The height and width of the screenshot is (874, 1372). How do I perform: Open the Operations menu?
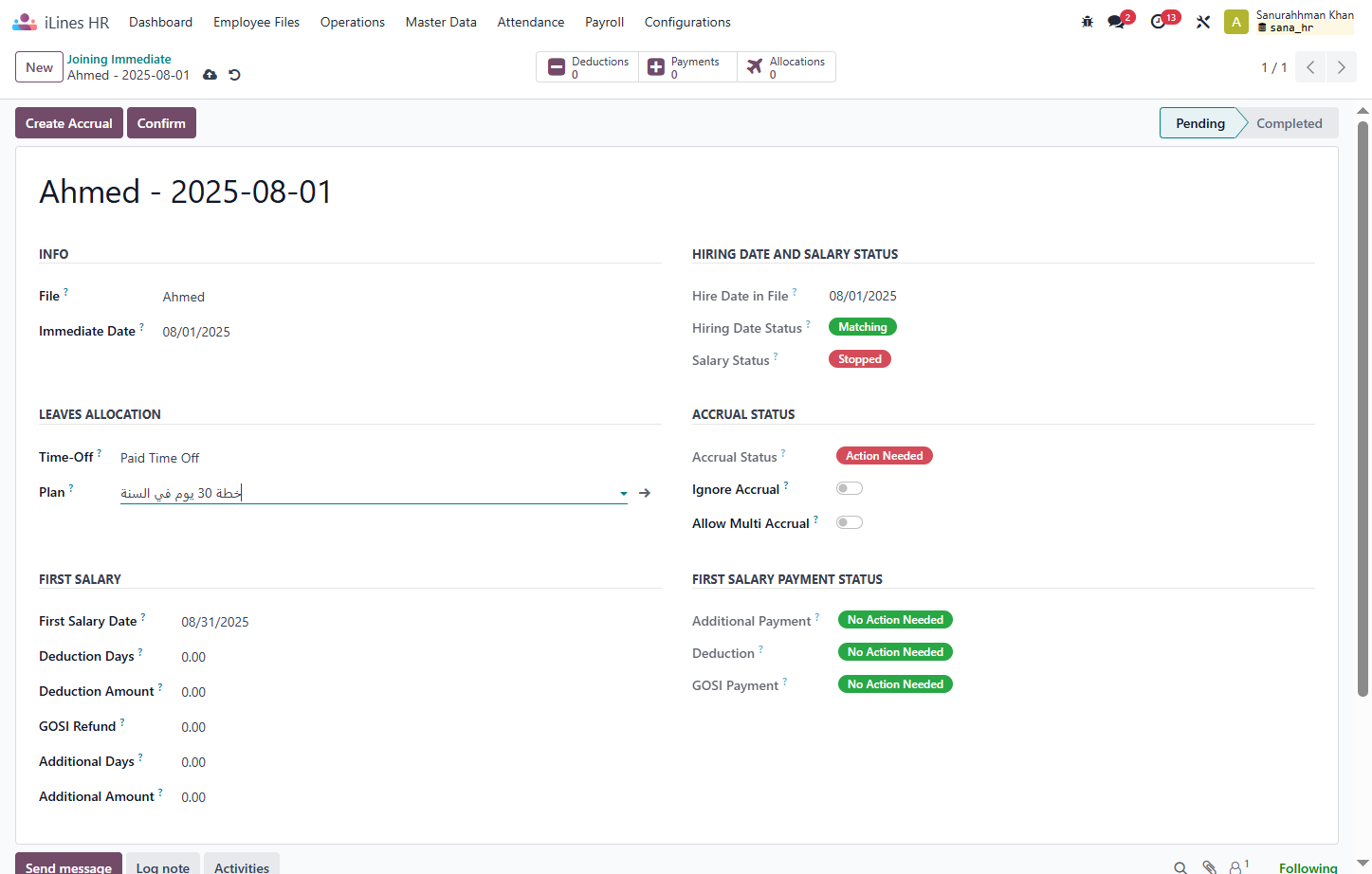pos(353,22)
